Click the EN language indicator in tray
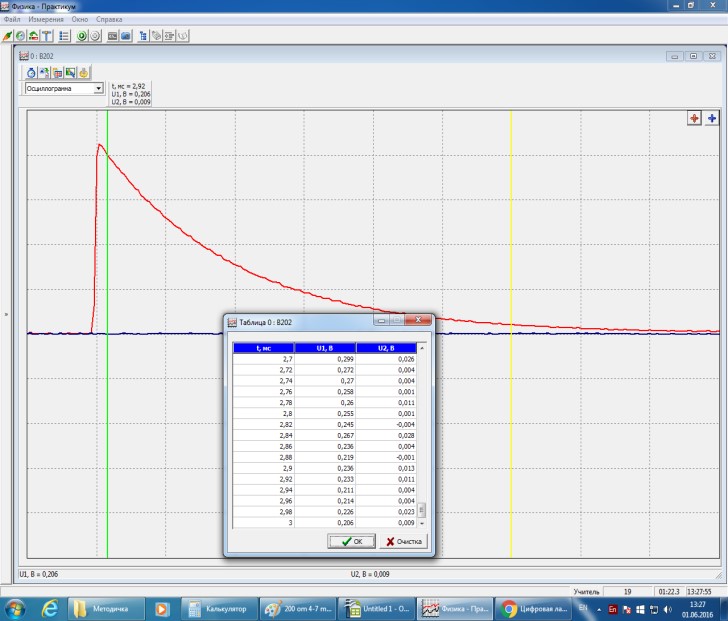Viewport: 728px width, 621px height. point(584,608)
